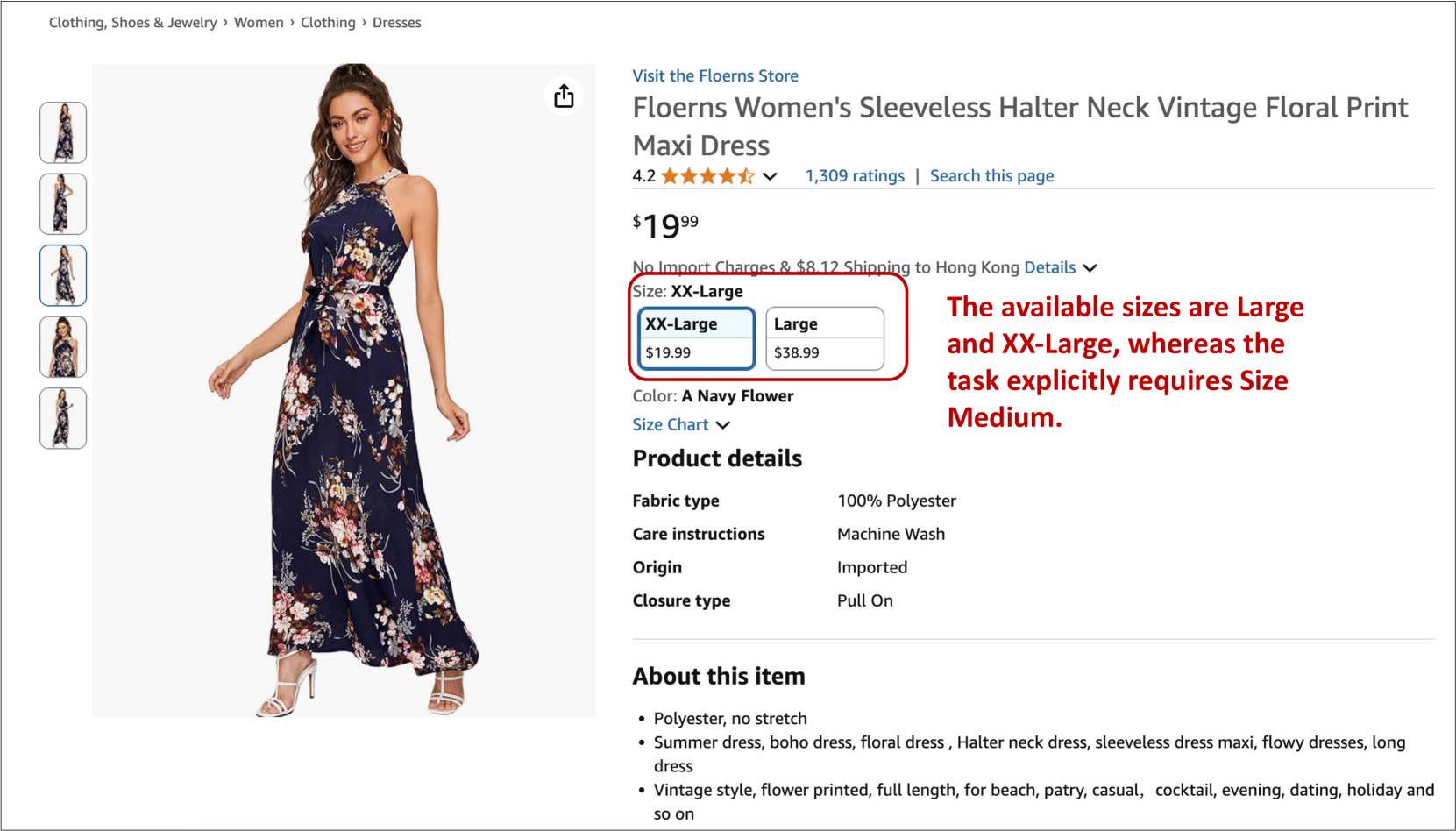
Task: Open the 1,309 ratings link
Action: coord(855,176)
